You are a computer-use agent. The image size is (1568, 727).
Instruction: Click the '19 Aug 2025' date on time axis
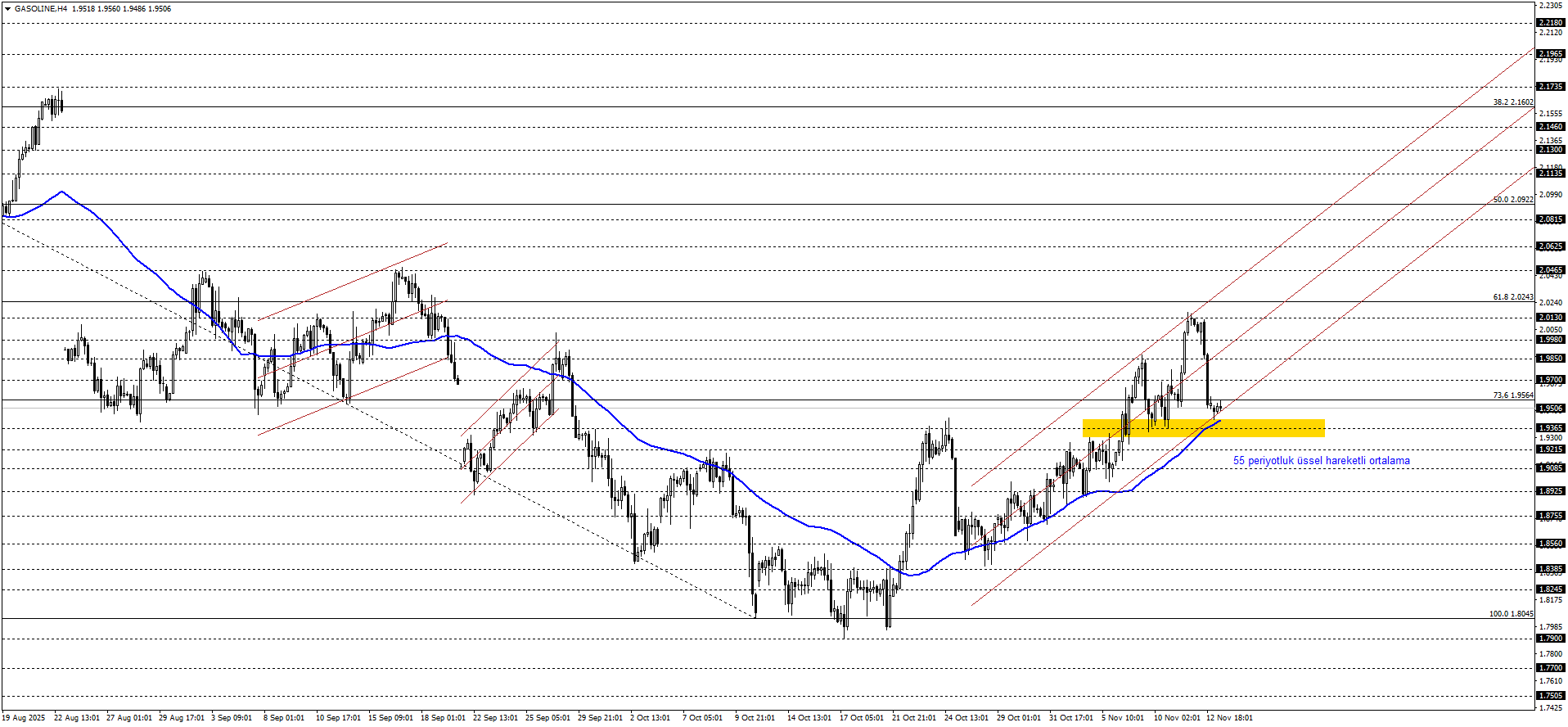pos(24,718)
